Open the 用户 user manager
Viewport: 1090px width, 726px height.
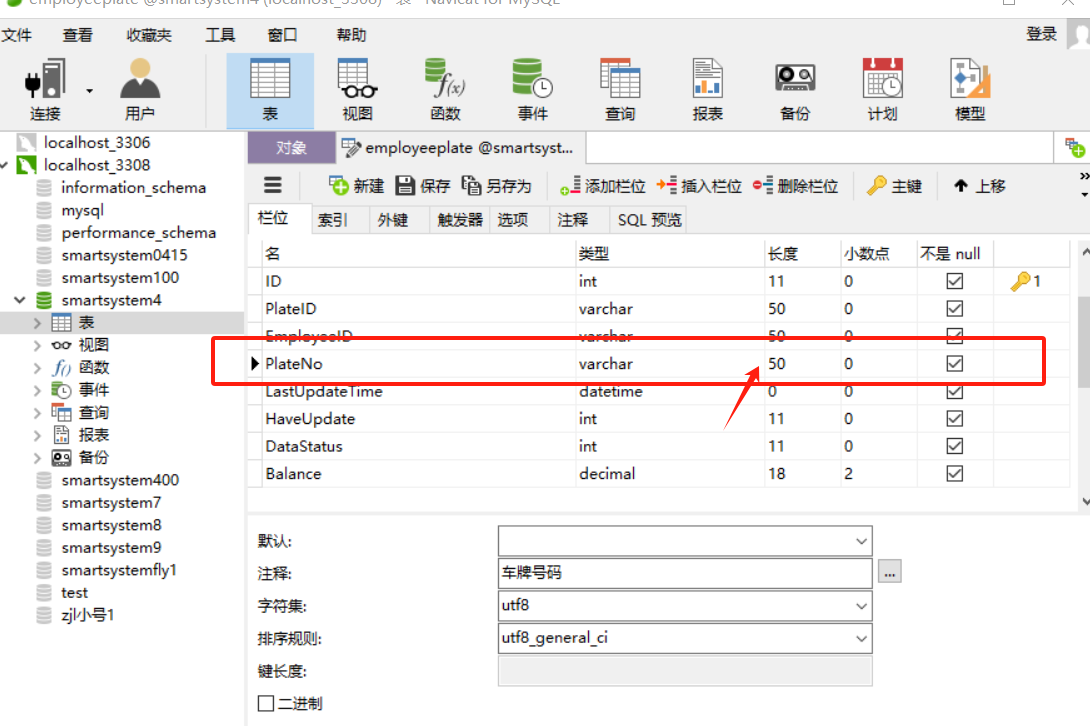click(140, 90)
